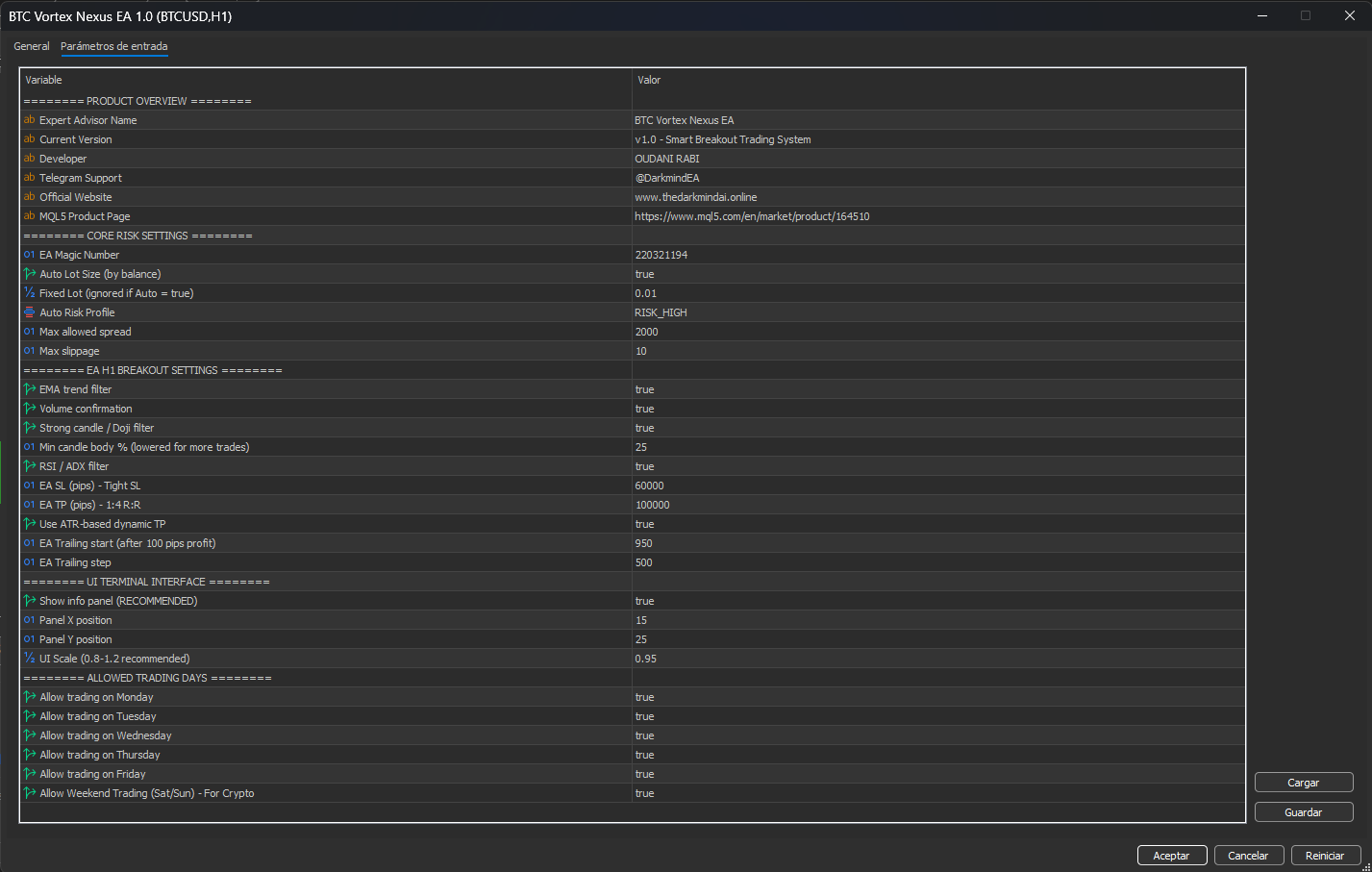Click the integer icon beside EA Magic Number
1372x872 pixels.
[x=29, y=255]
